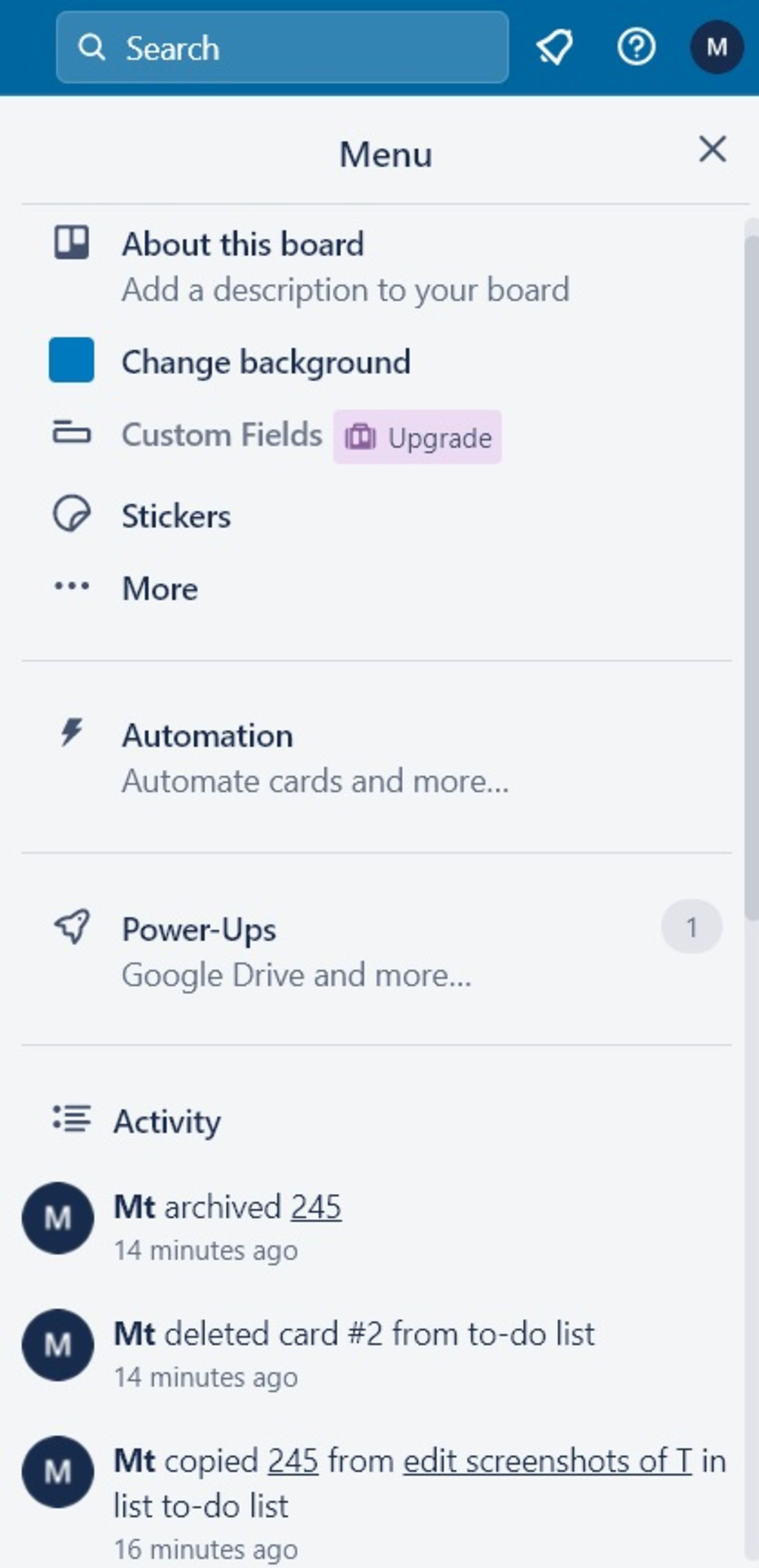The image size is (759, 1568).
Task: Click the Stickers icon
Action: tap(72, 515)
